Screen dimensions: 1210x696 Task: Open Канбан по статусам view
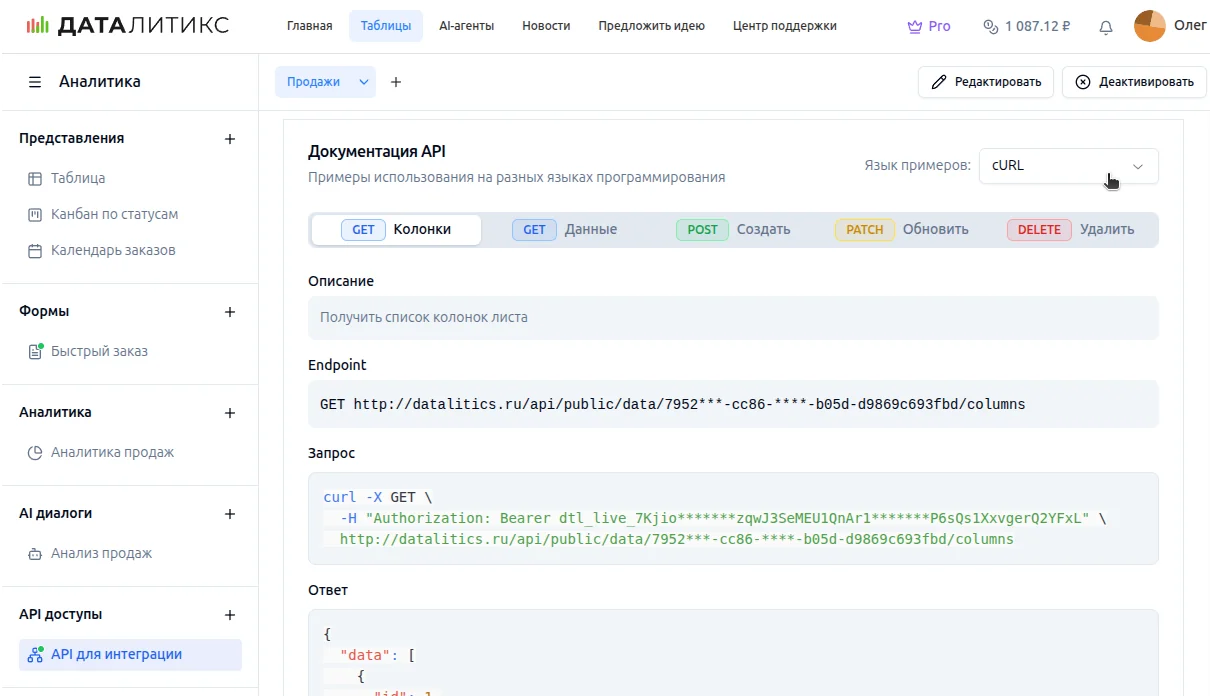114,214
